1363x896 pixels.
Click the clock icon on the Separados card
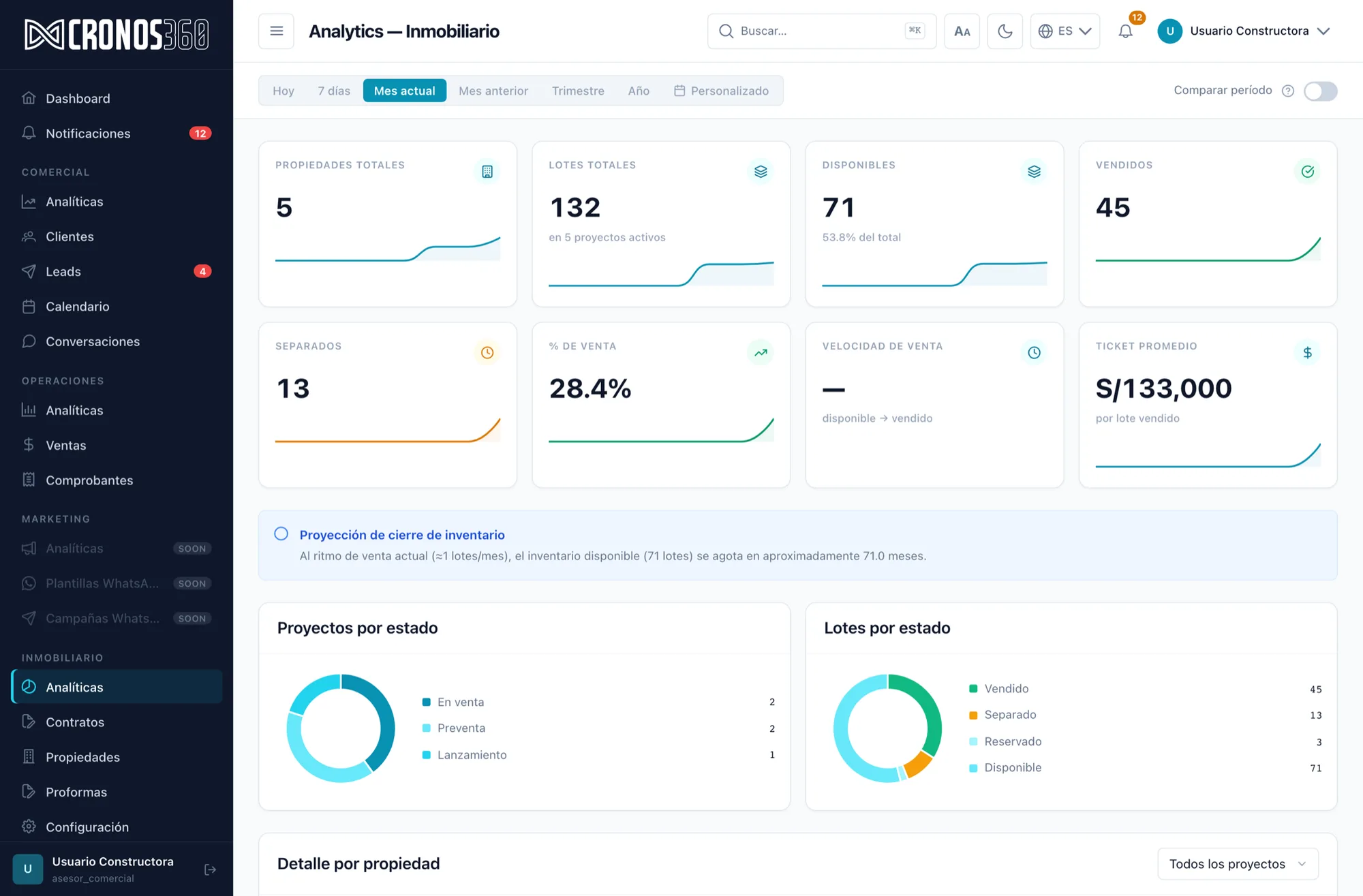pos(487,352)
